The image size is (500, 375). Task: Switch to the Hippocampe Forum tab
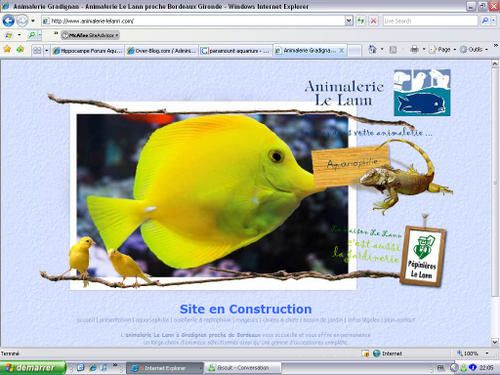pyautogui.click(x=88, y=51)
